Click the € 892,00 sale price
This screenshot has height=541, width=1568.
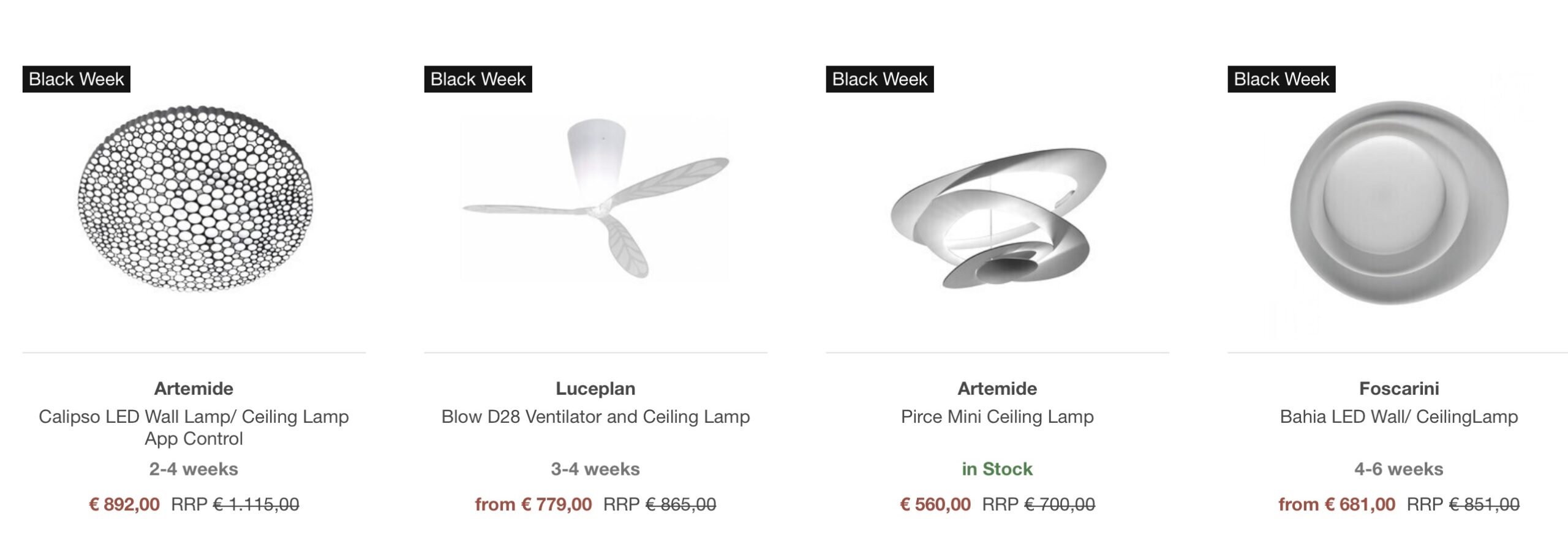click(x=124, y=504)
